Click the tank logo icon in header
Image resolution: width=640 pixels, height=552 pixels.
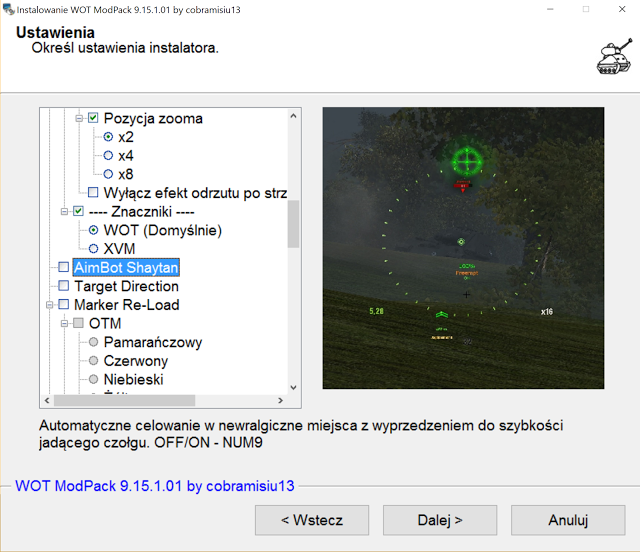[x=615, y=56]
